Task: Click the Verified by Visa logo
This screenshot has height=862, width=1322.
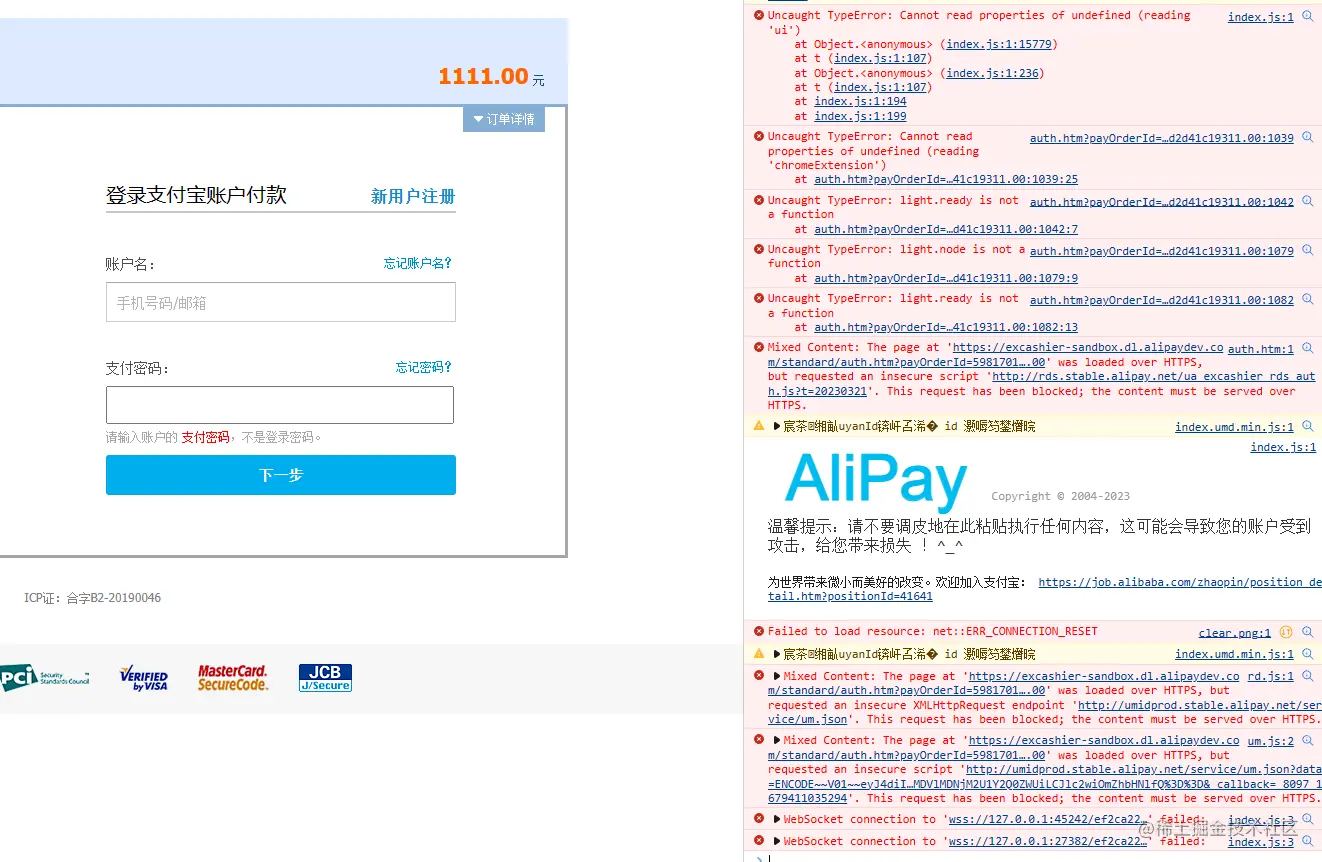Action: [144, 679]
